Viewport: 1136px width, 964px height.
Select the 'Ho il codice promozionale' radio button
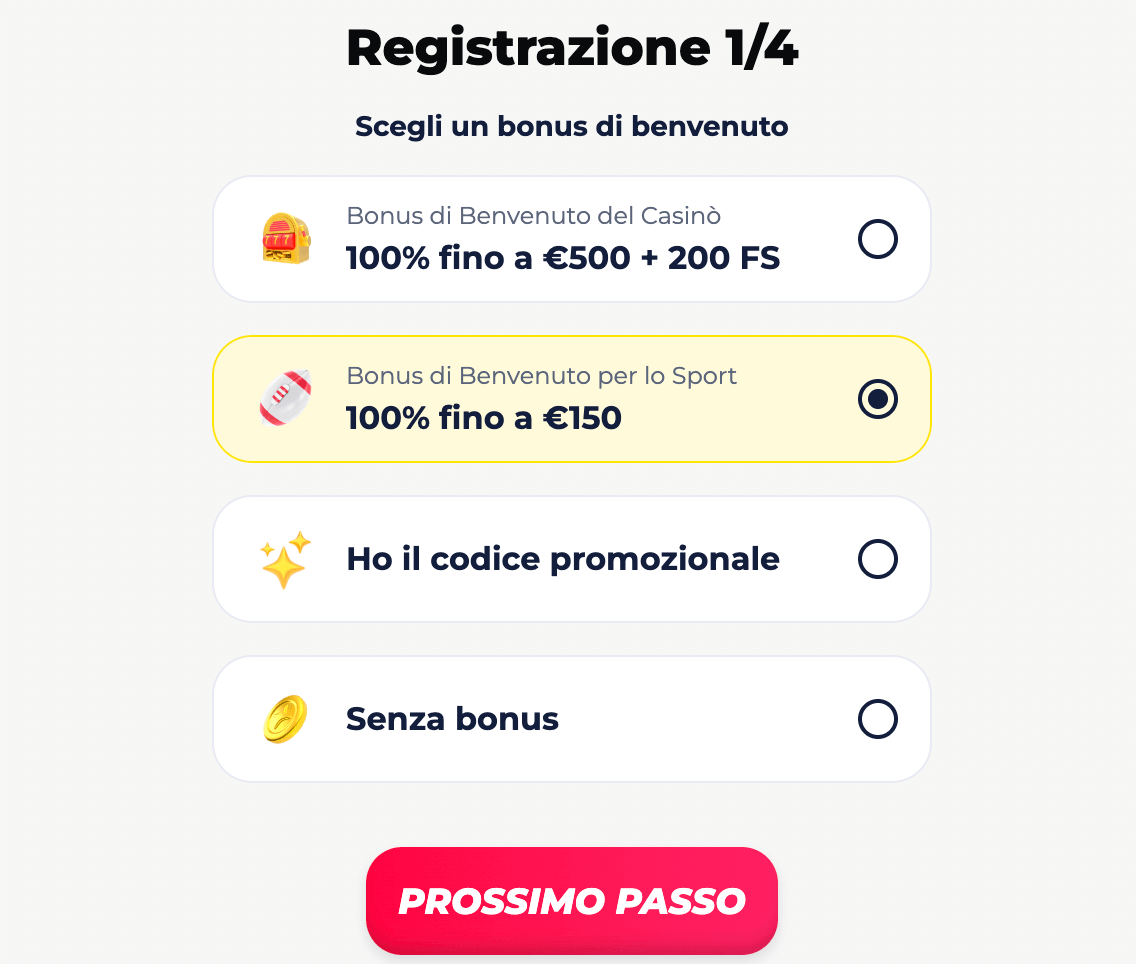coord(878,559)
